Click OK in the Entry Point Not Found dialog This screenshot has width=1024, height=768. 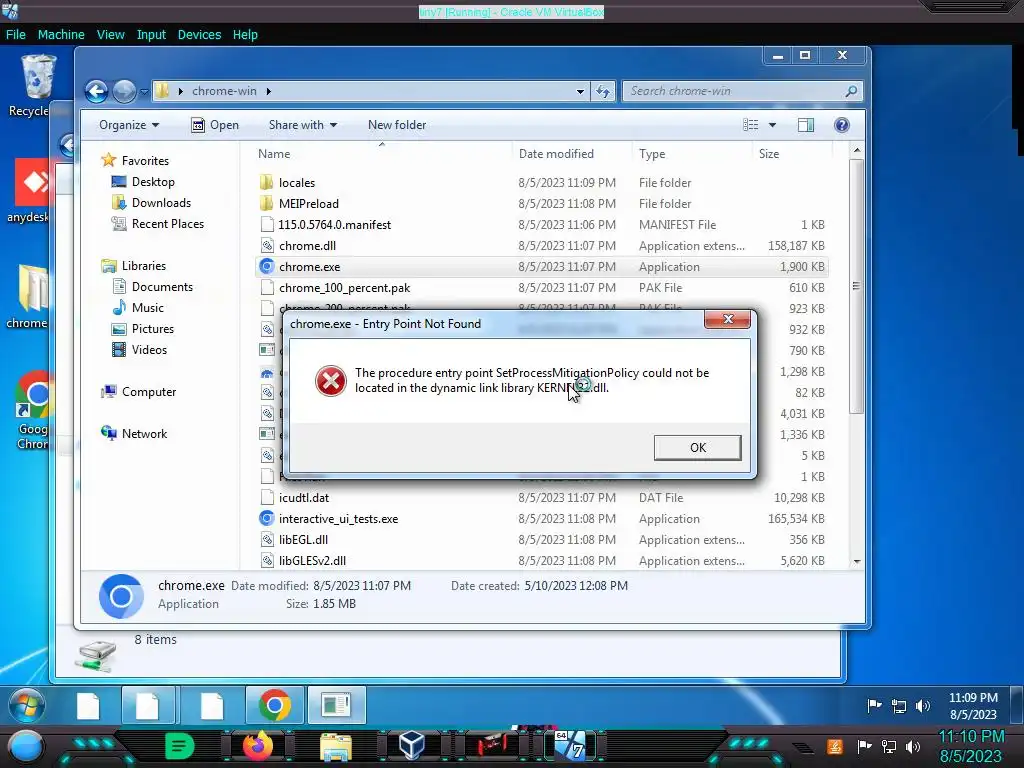[697, 447]
